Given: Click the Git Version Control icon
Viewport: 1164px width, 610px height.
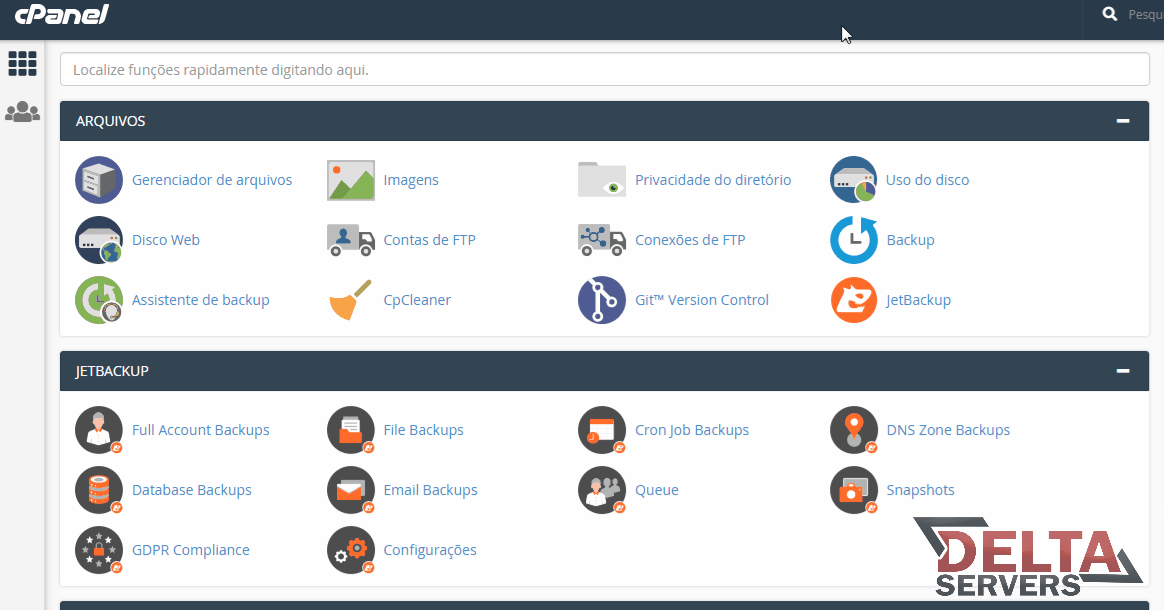Looking at the screenshot, I should point(602,300).
